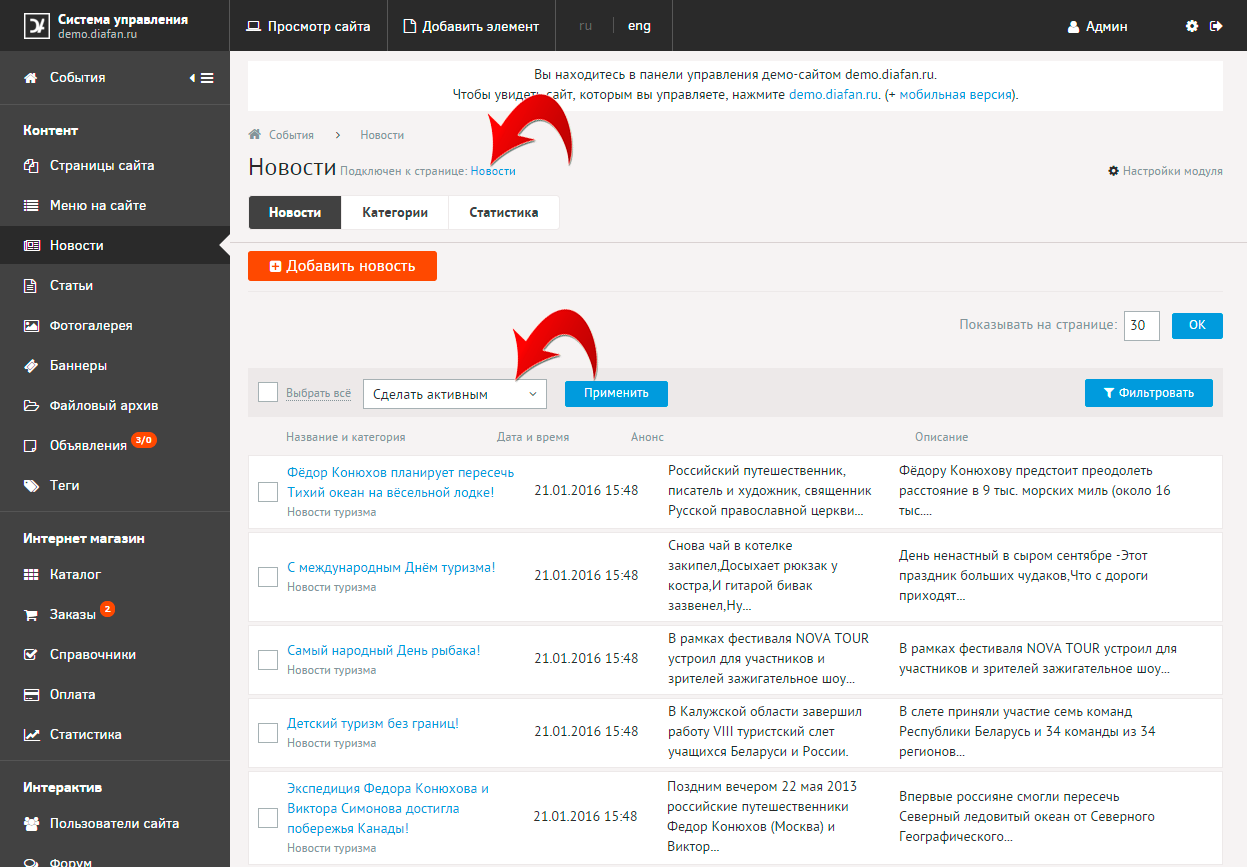Log out using the exit icon
Image resolution: width=1247 pixels, height=867 pixels.
tap(1216, 26)
